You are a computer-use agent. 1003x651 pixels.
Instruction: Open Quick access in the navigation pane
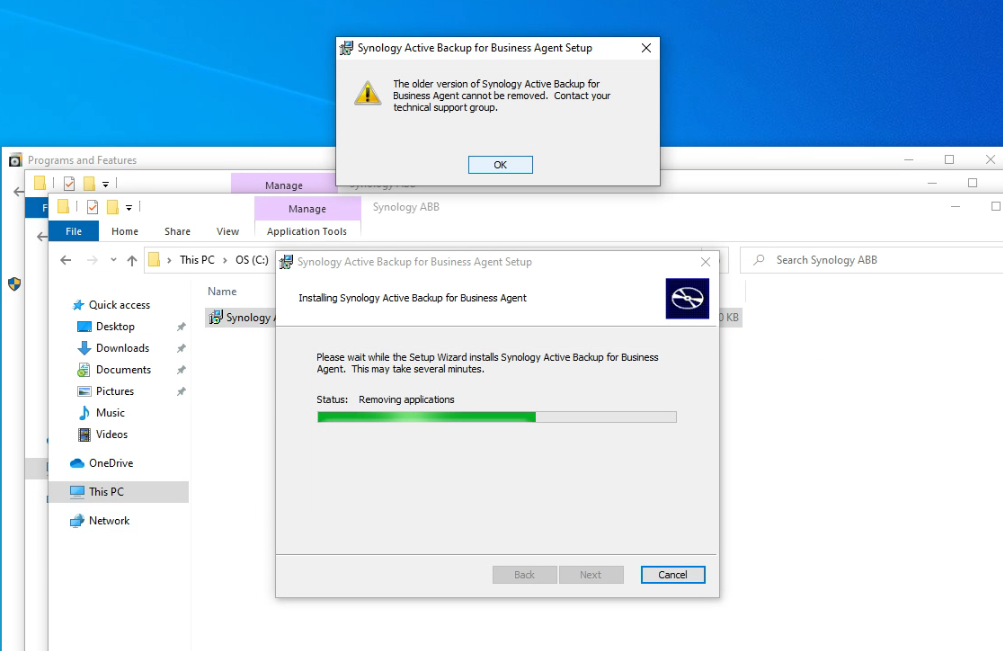pos(119,305)
